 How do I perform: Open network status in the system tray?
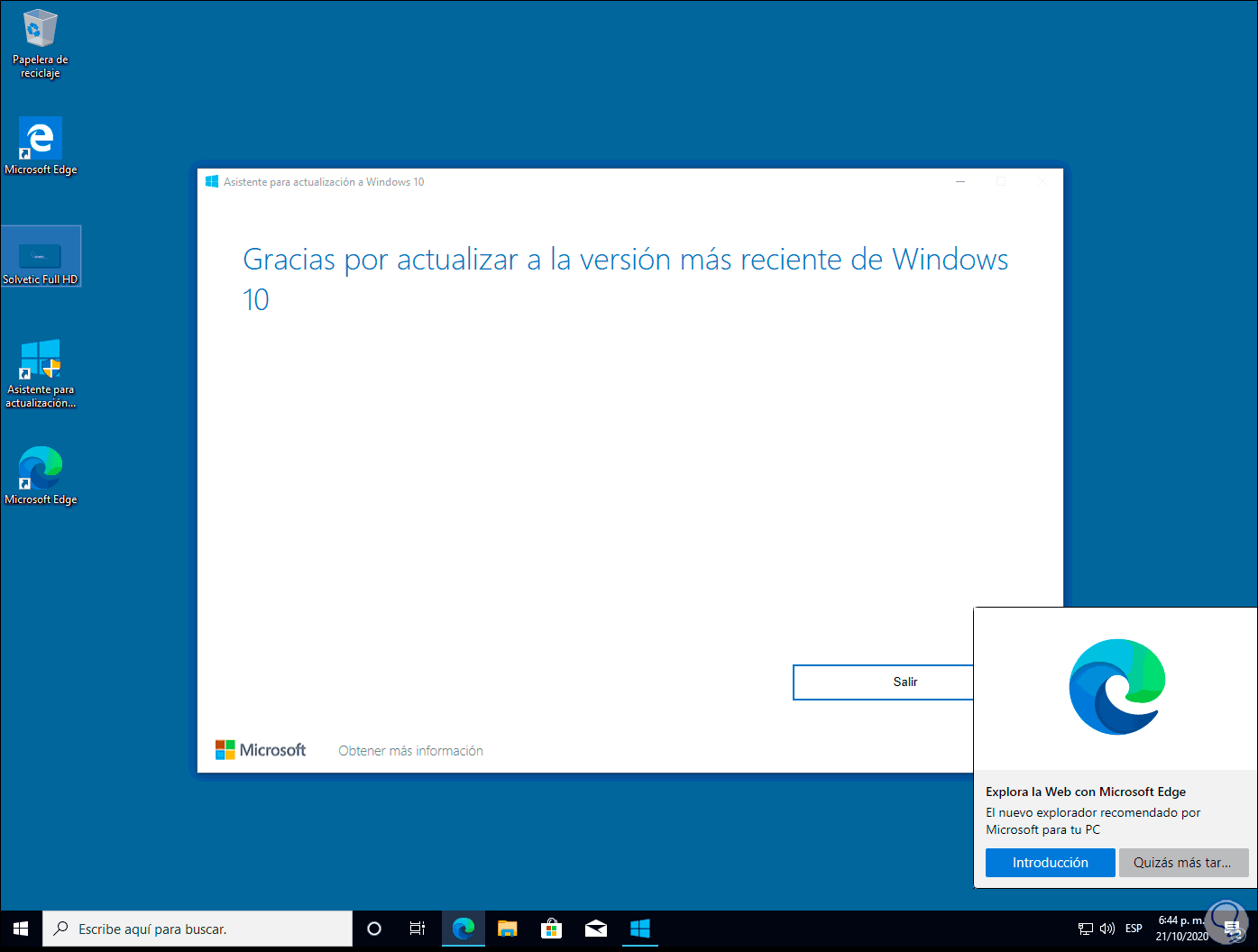pyautogui.click(x=1086, y=929)
